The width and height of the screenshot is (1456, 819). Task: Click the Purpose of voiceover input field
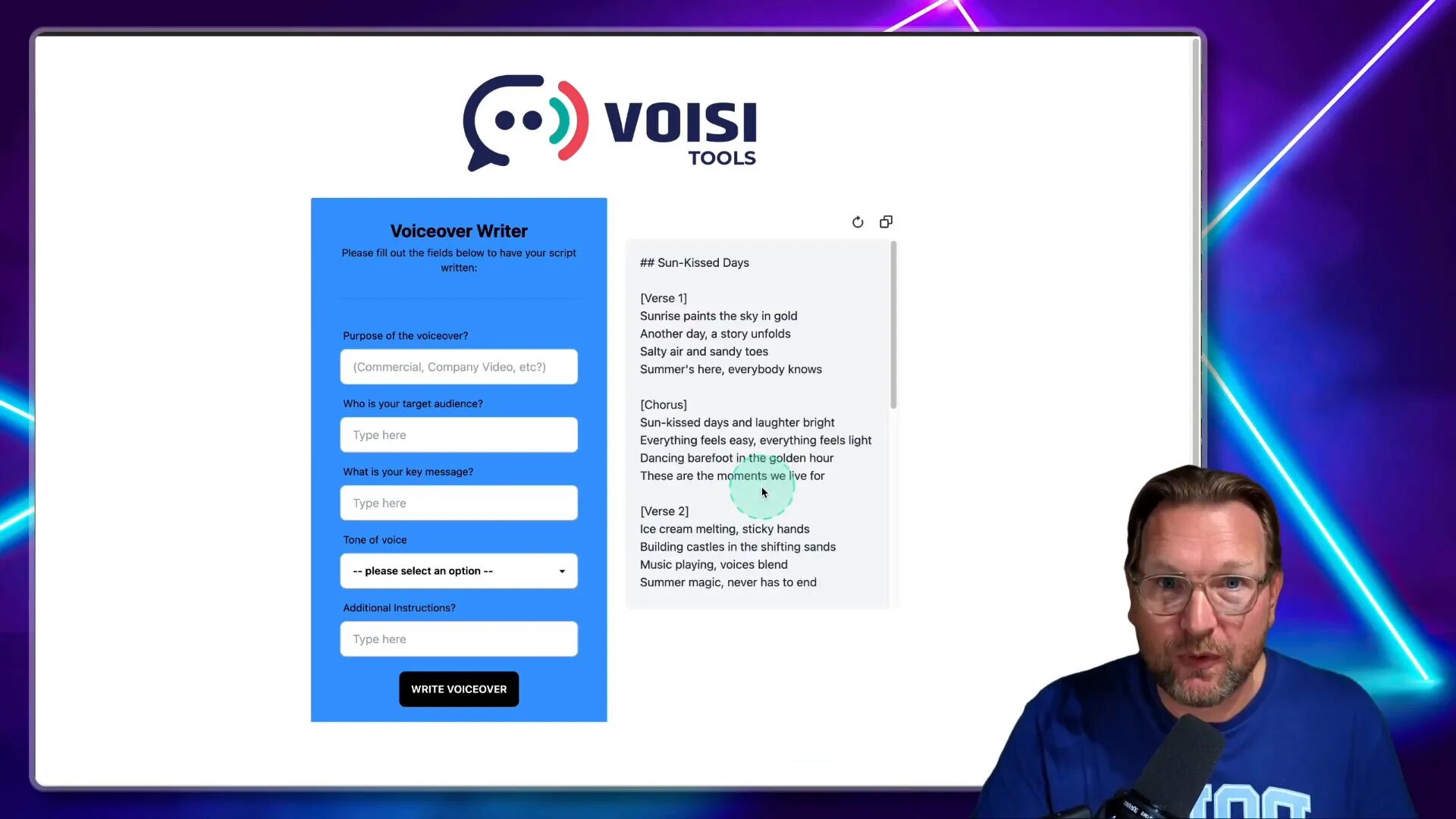click(x=459, y=367)
